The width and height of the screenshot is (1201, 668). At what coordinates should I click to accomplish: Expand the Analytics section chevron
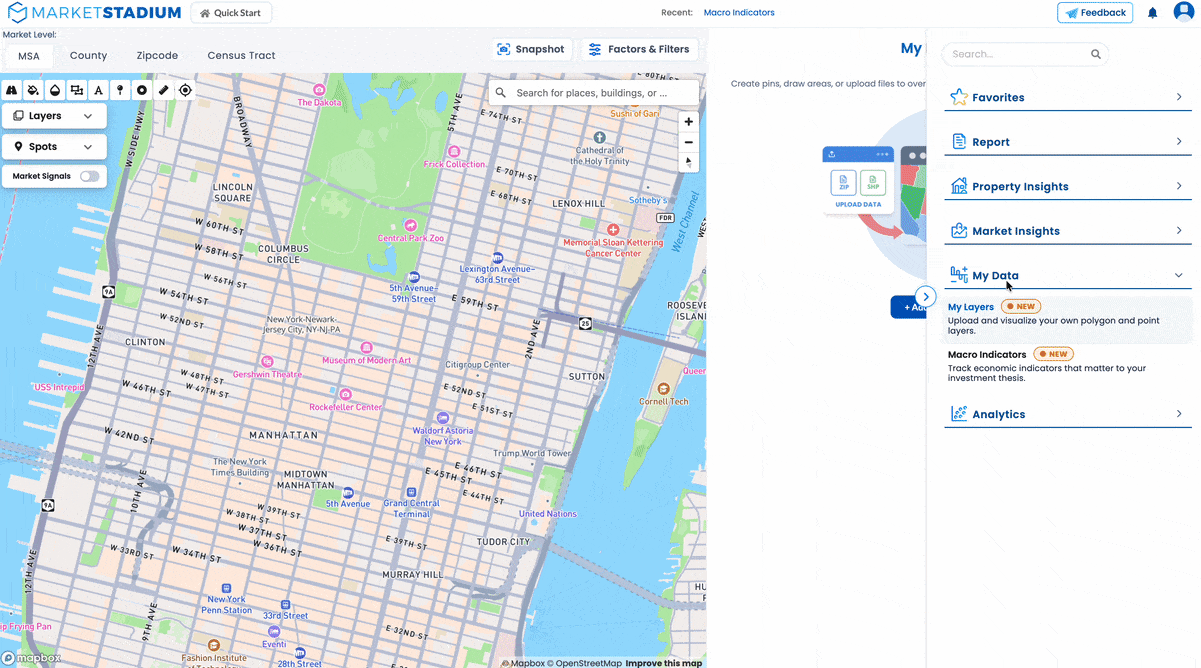[x=1179, y=414]
